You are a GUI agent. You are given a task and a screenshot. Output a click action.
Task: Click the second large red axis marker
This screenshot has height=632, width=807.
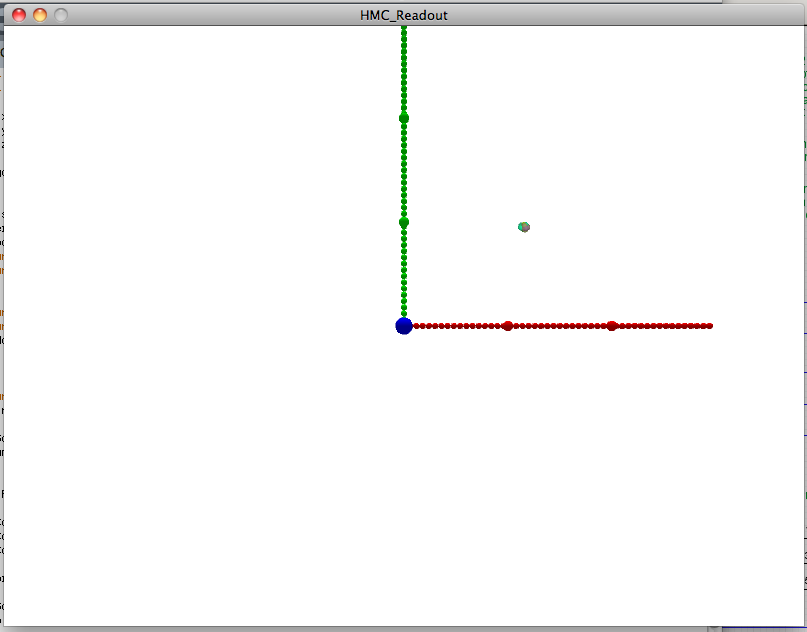coord(612,326)
